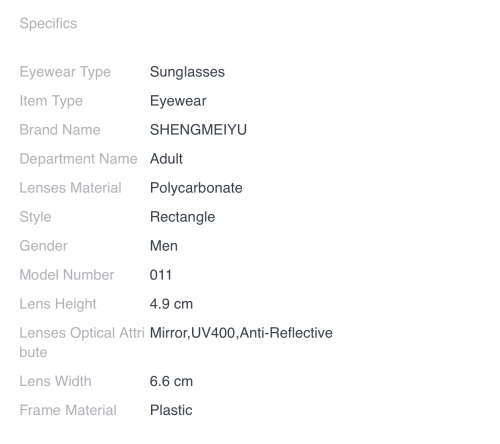Click the Rectangle style value
The image size is (500, 444).
[183, 217]
